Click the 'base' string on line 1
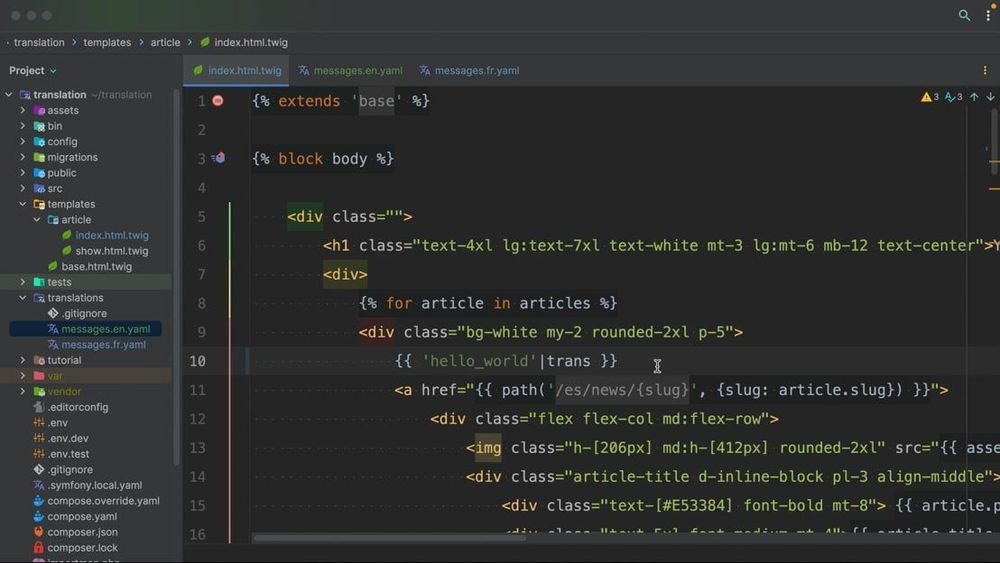The image size is (1000, 563). pyautogui.click(x=376, y=101)
